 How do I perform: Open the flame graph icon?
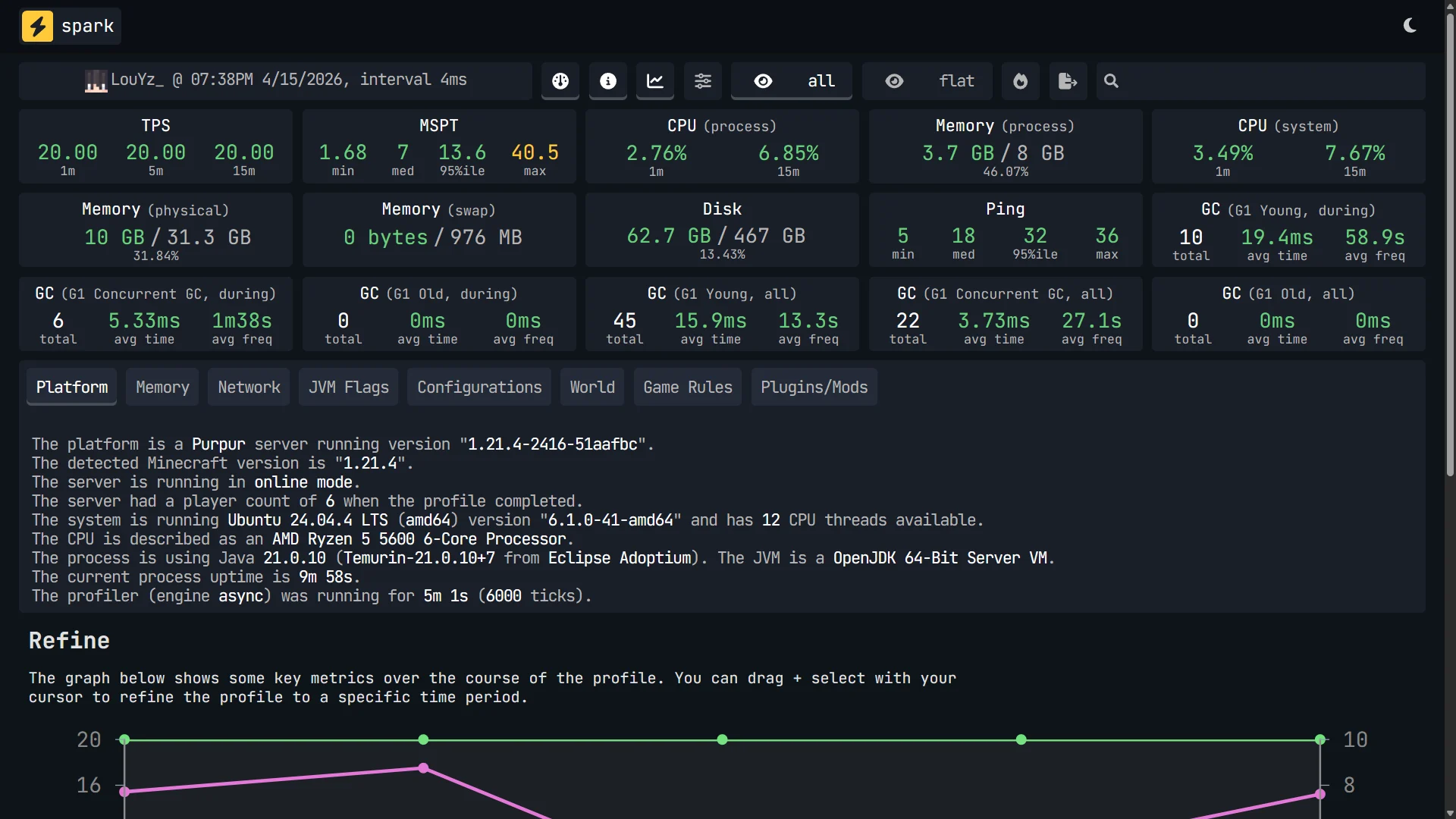click(1021, 81)
